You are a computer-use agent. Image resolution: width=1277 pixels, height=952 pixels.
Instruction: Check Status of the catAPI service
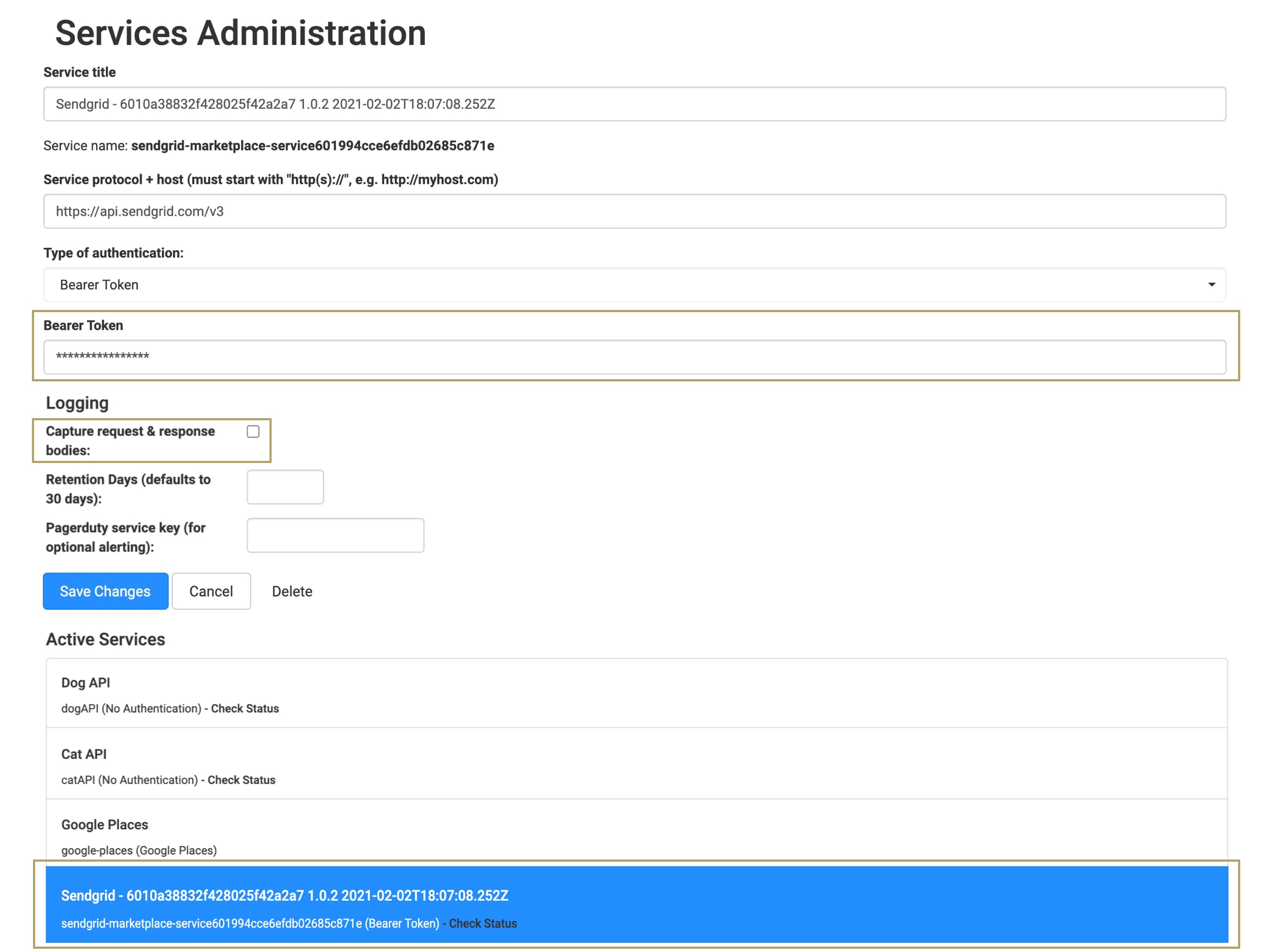coord(241,779)
